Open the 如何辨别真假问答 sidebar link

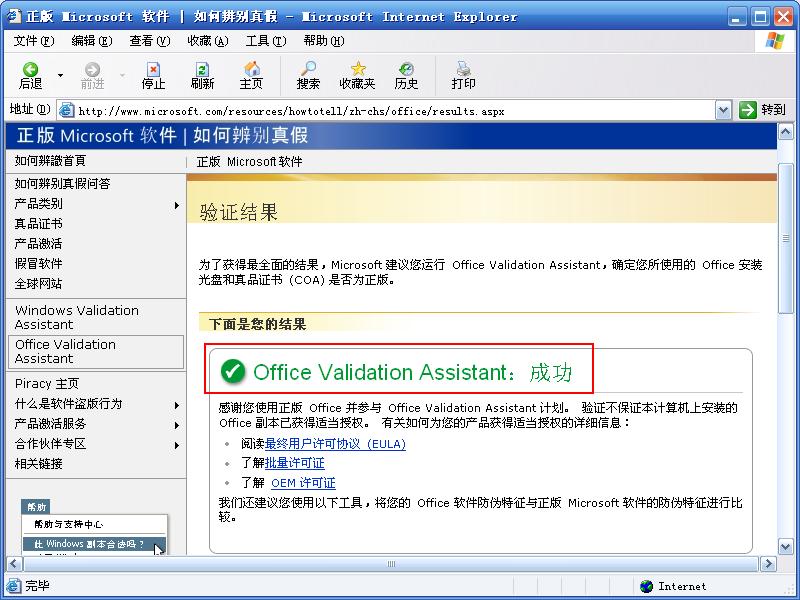pos(62,183)
